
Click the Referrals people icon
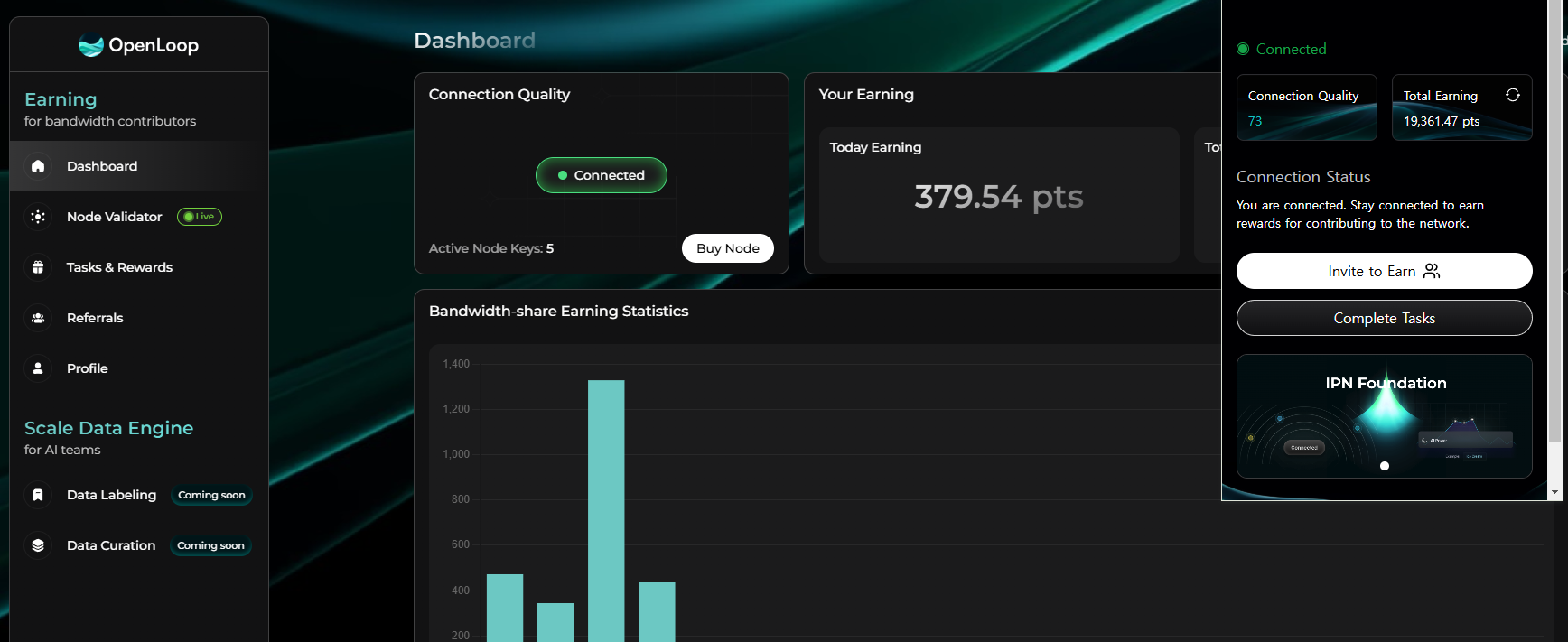(38, 318)
